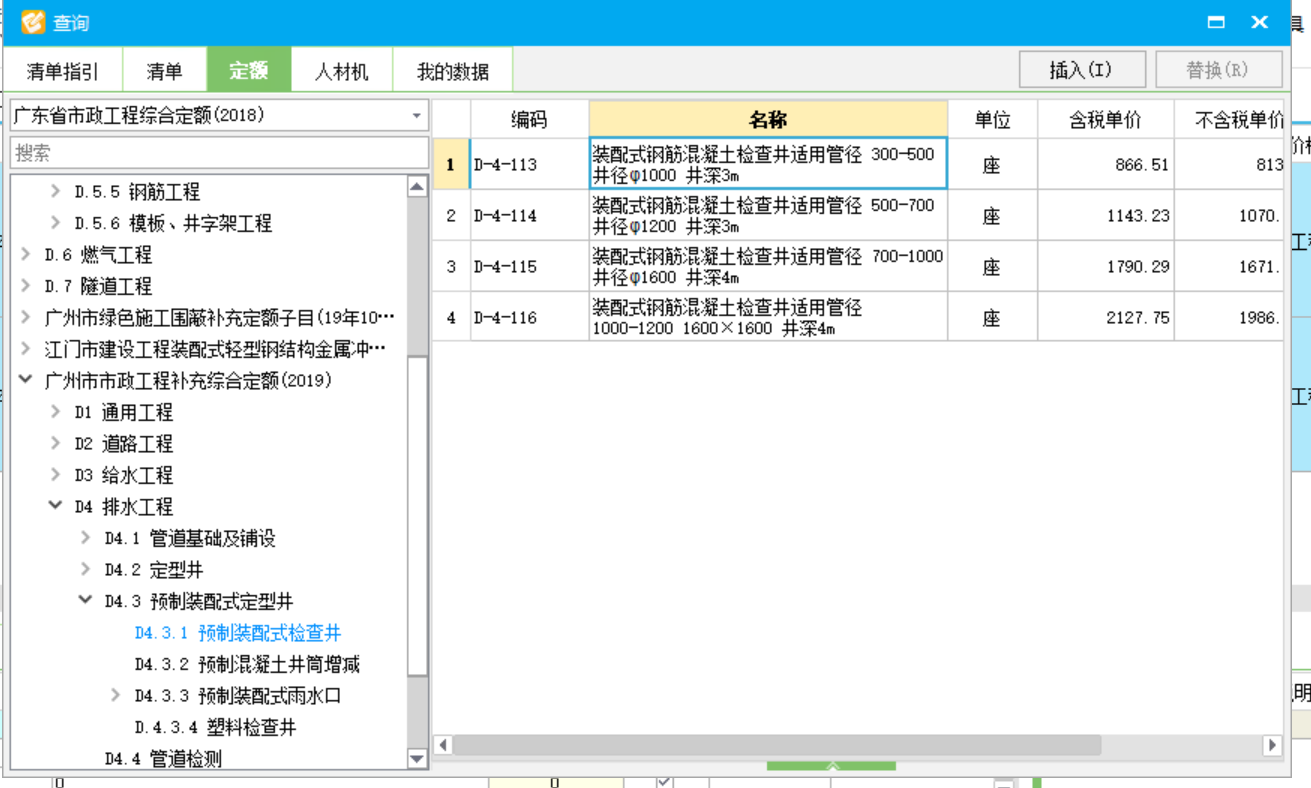This screenshot has height=788, width=1311.
Task: Switch to the 清单指引 tab
Action: point(63,71)
